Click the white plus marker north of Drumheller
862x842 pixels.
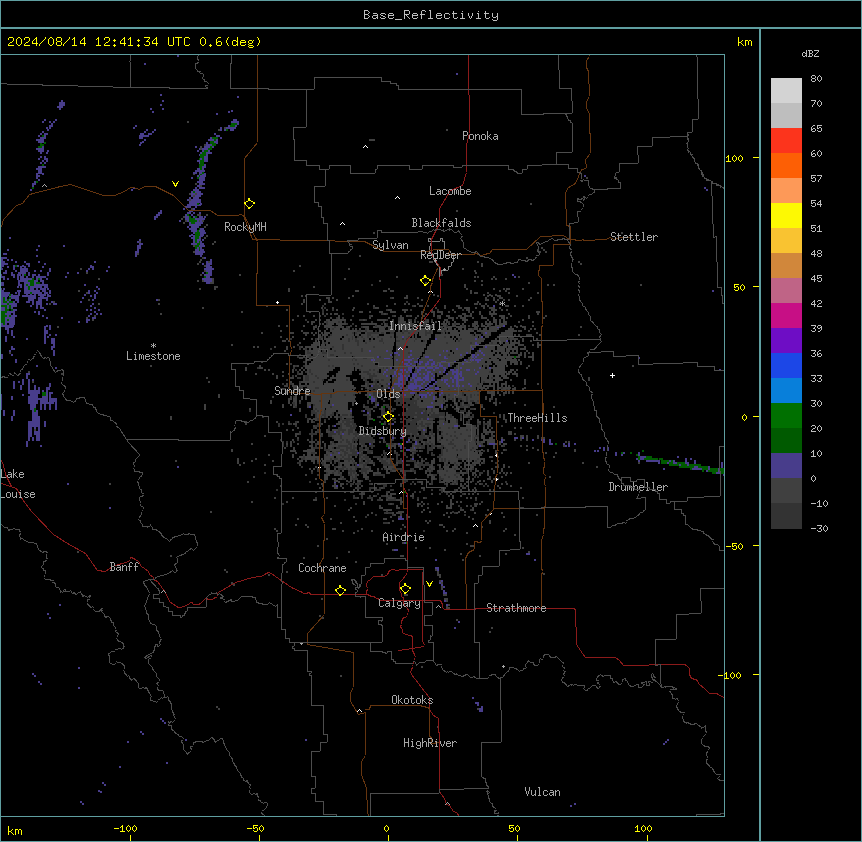(612, 375)
